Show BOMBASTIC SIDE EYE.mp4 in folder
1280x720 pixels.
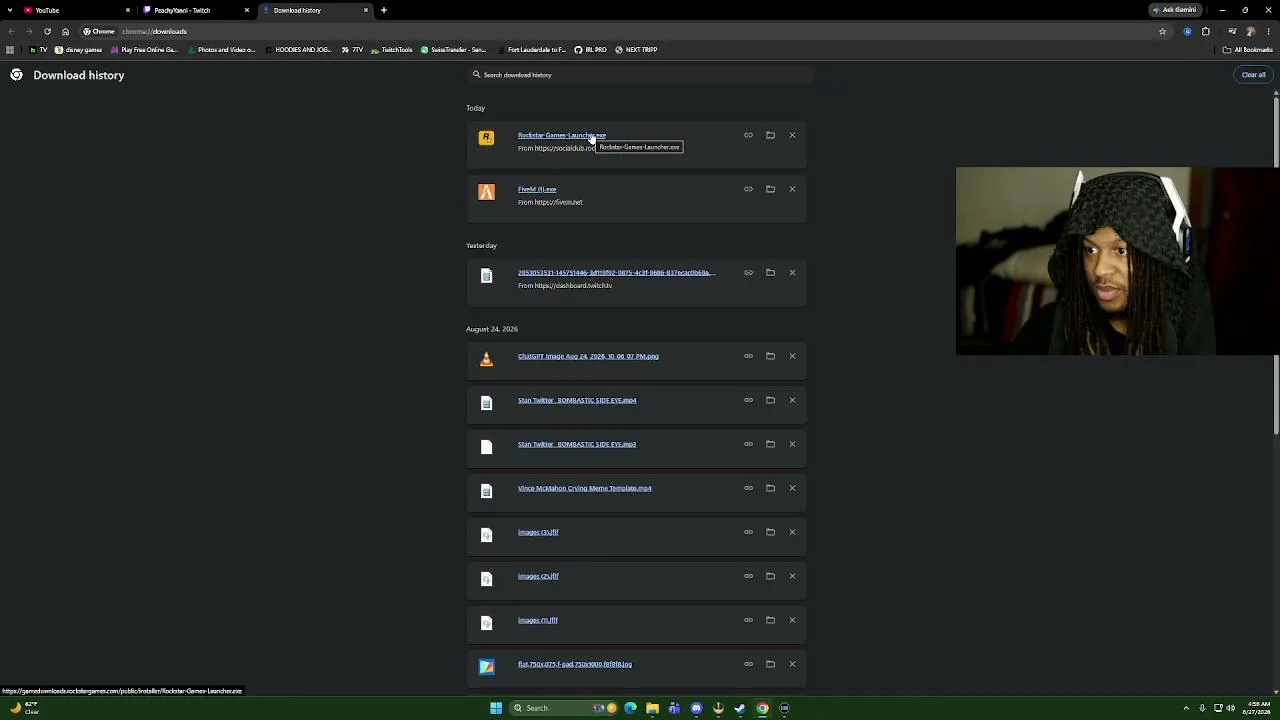[x=770, y=400]
